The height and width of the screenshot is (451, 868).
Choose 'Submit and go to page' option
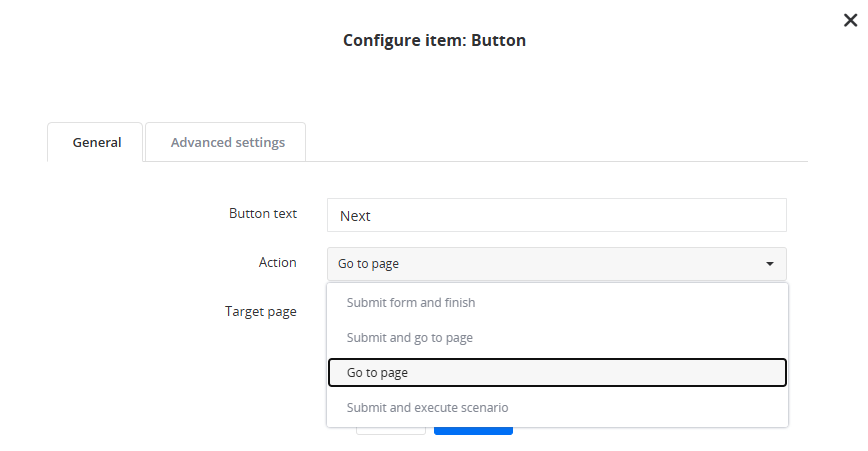pyautogui.click(x=410, y=338)
